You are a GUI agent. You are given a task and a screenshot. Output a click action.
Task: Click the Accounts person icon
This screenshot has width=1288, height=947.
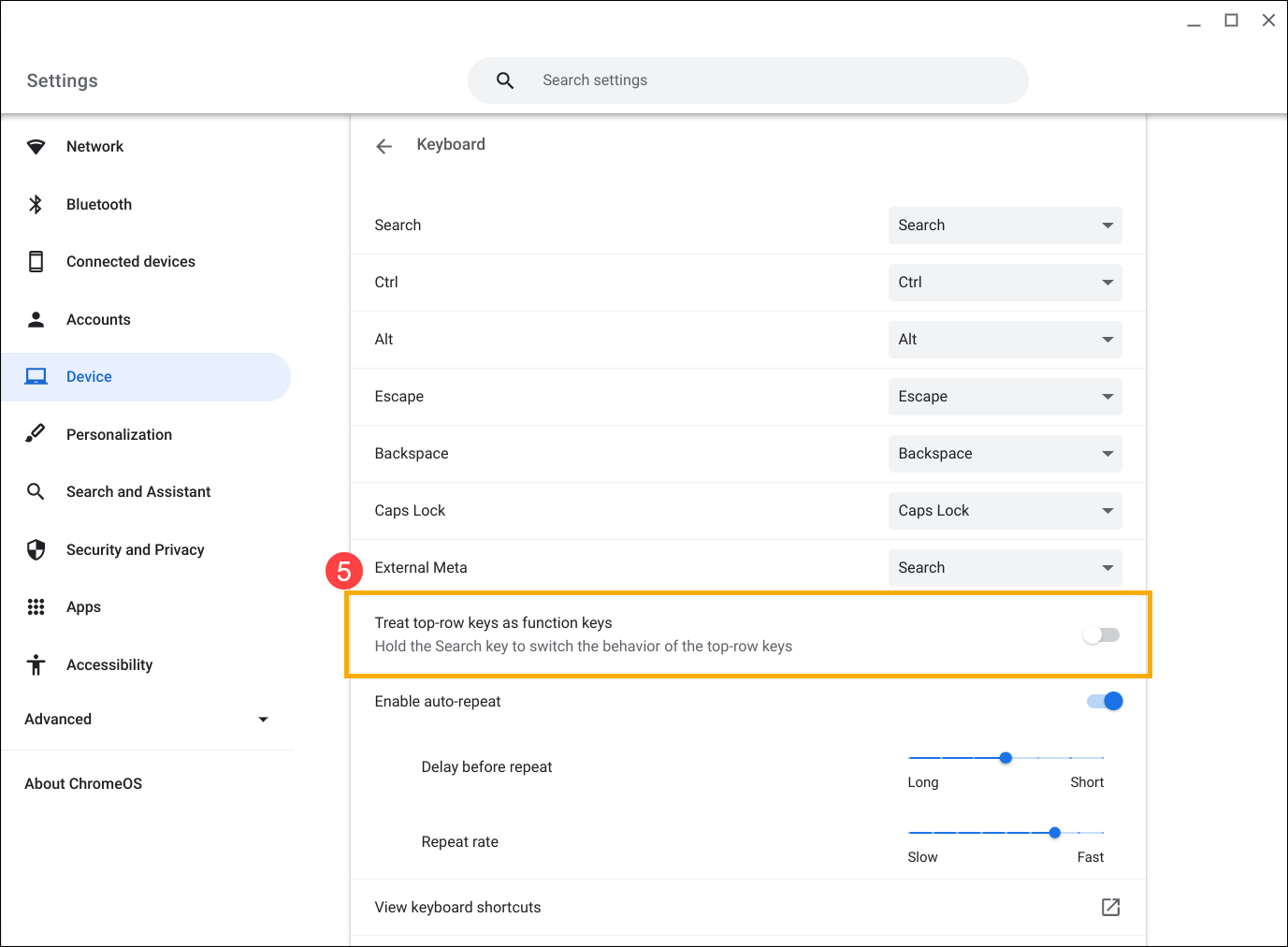point(36,319)
